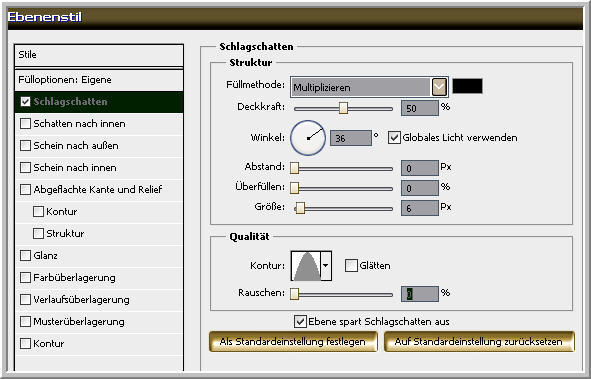Viewport: 591px width, 379px height.
Task: Click the Deckkraft slider handle
Action: tap(343, 108)
